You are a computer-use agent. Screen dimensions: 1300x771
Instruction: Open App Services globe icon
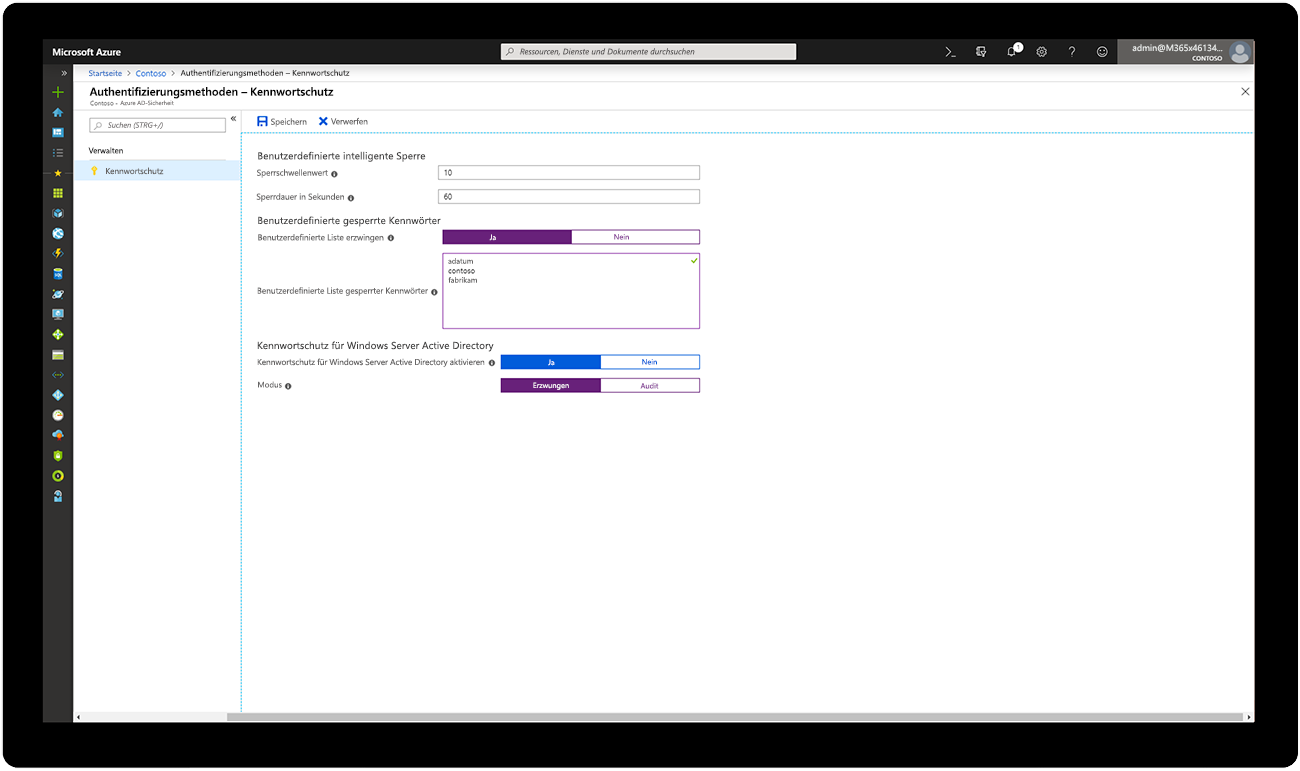(x=58, y=233)
